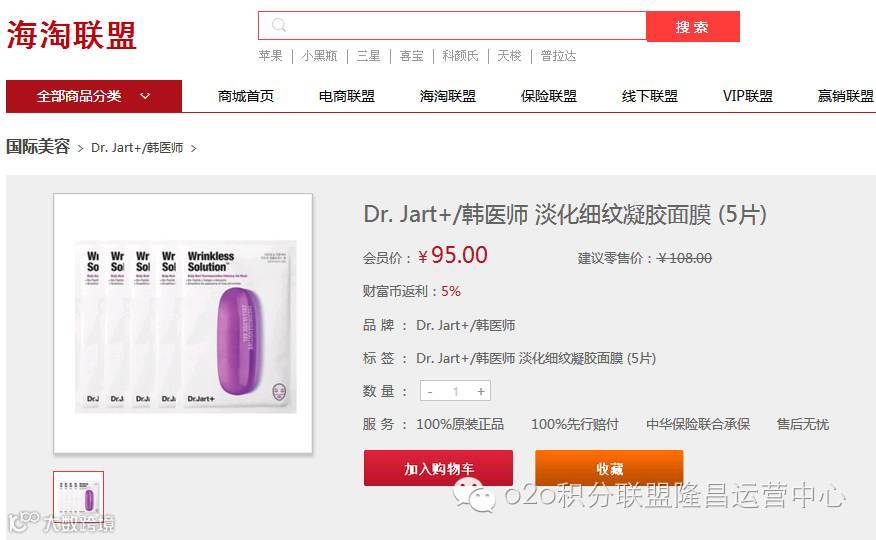
Task: Decrease quantity with the minus button
Action: (430, 391)
